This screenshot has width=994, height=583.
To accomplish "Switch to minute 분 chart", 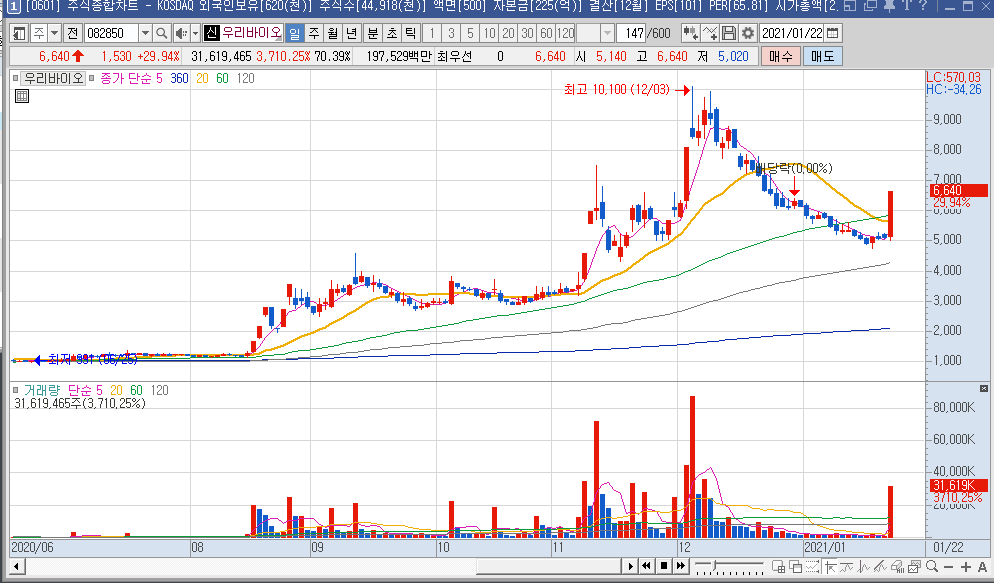I will [373, 33].
